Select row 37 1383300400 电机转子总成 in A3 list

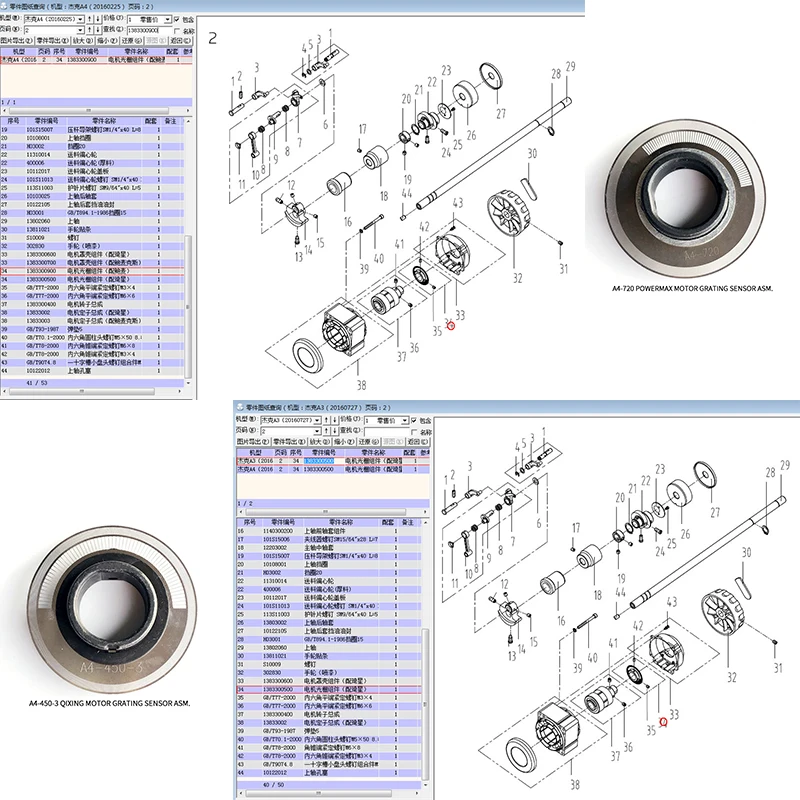[329, 714]
